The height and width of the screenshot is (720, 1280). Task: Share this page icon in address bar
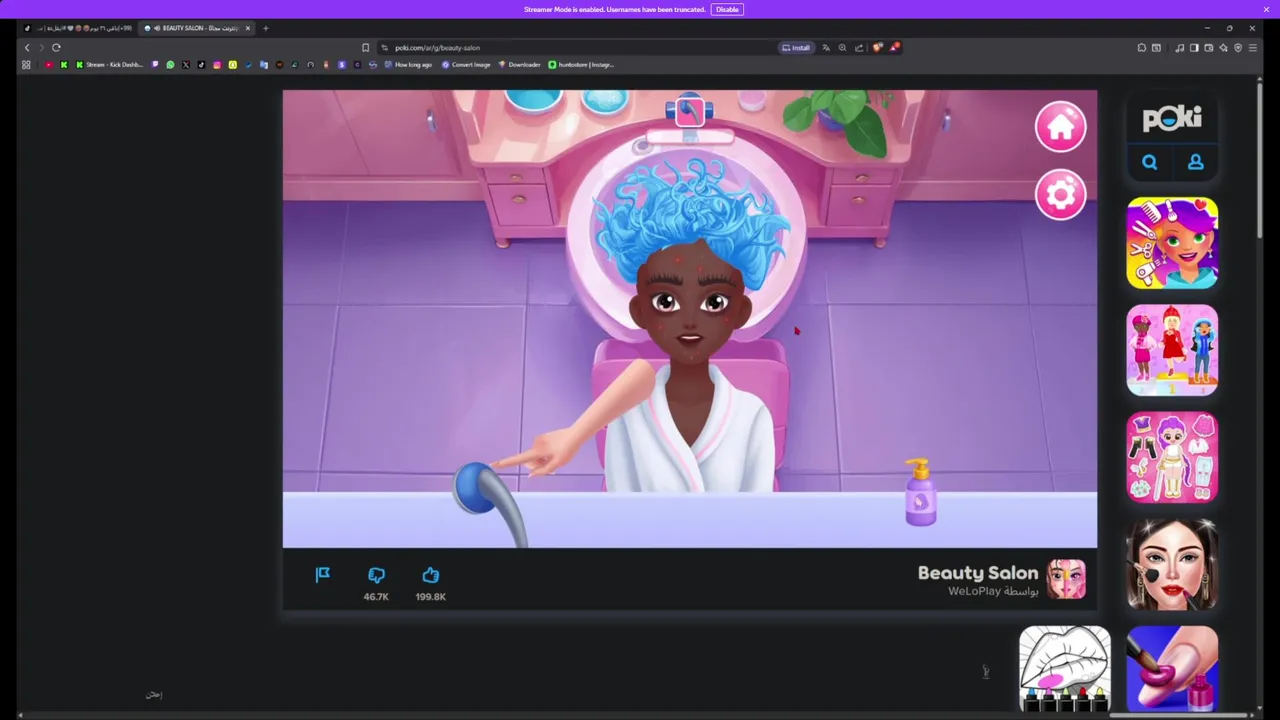859,47
